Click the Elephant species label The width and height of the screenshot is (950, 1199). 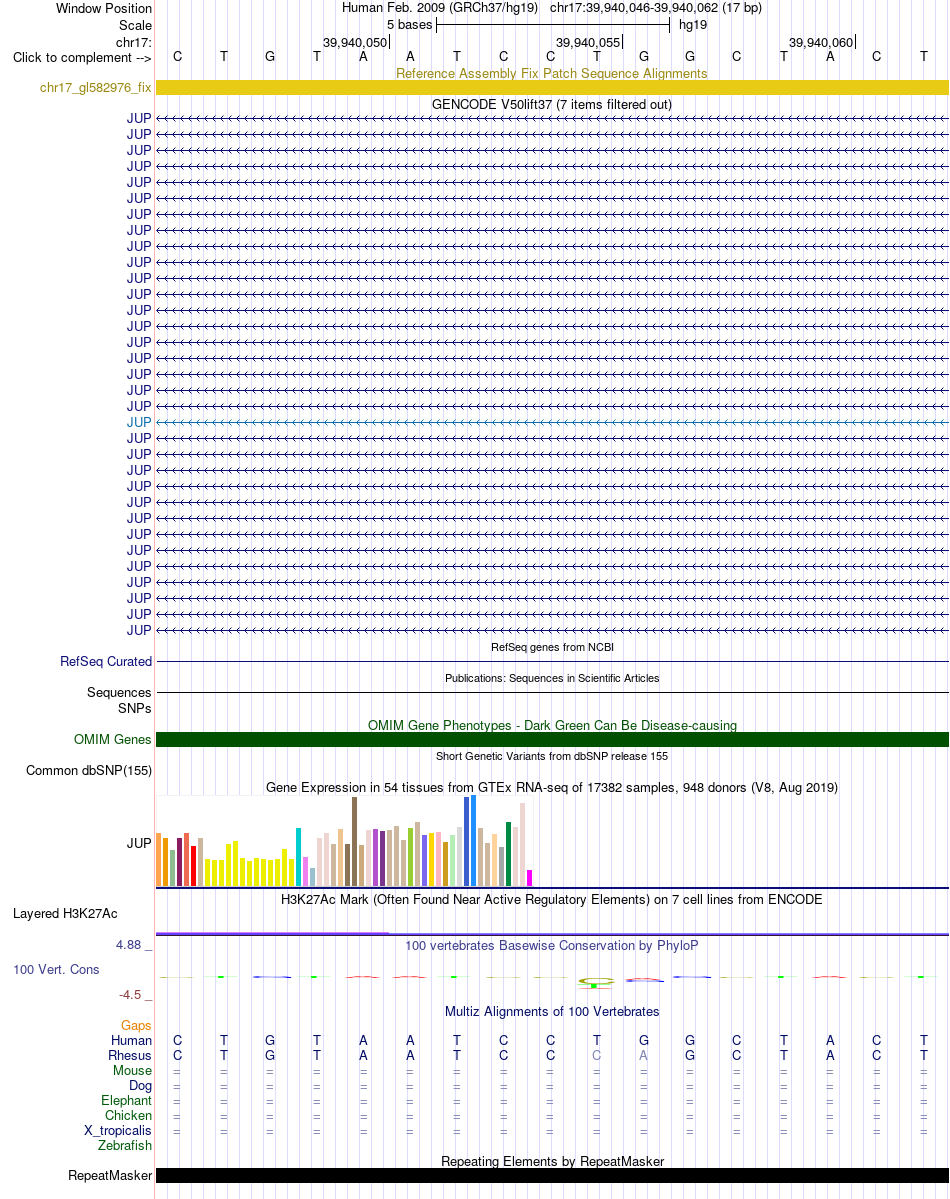[x=126, y=1100]
